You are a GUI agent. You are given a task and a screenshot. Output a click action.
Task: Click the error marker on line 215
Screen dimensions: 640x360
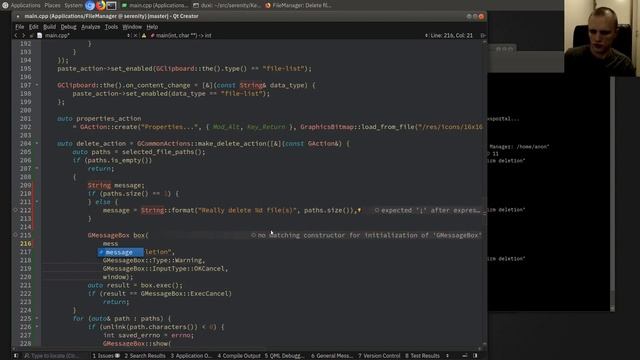(16, 235)
